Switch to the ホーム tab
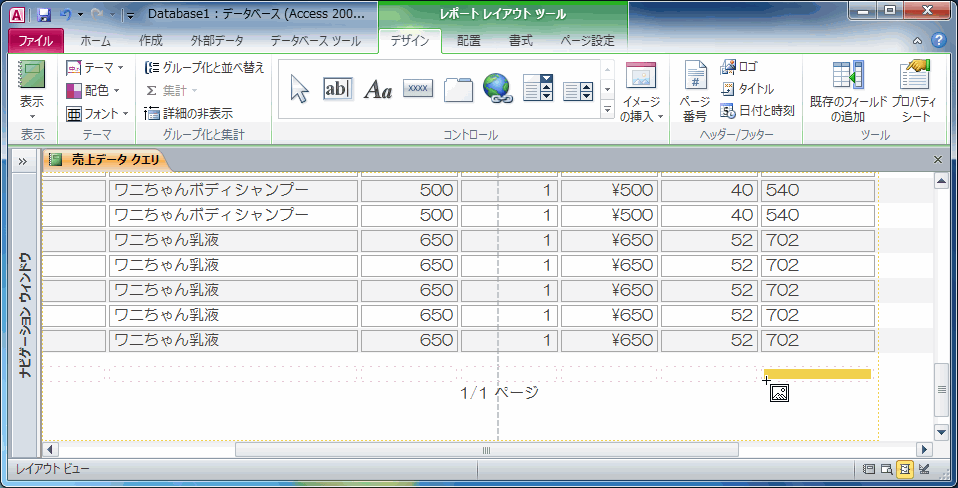 [x=96, y=41]
